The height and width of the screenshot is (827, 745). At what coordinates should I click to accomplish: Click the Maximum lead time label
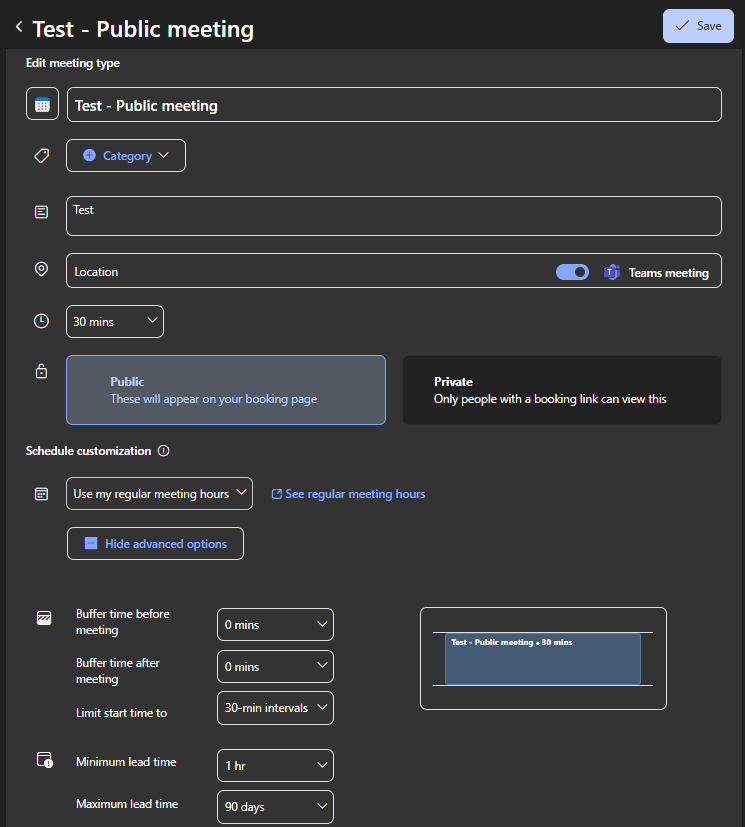[x=127, y=804]
